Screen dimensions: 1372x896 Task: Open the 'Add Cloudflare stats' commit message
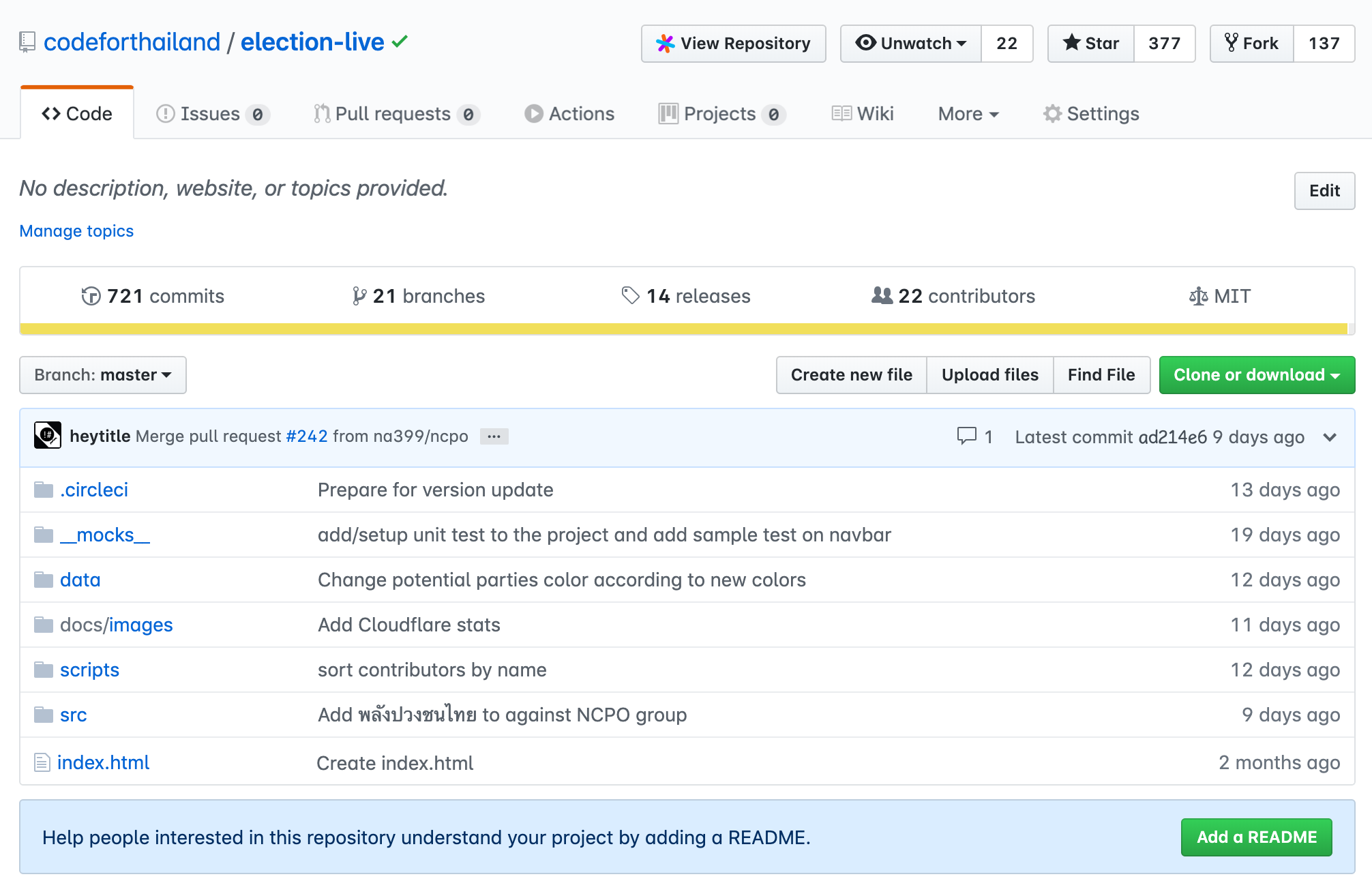[x=409, y=625]
